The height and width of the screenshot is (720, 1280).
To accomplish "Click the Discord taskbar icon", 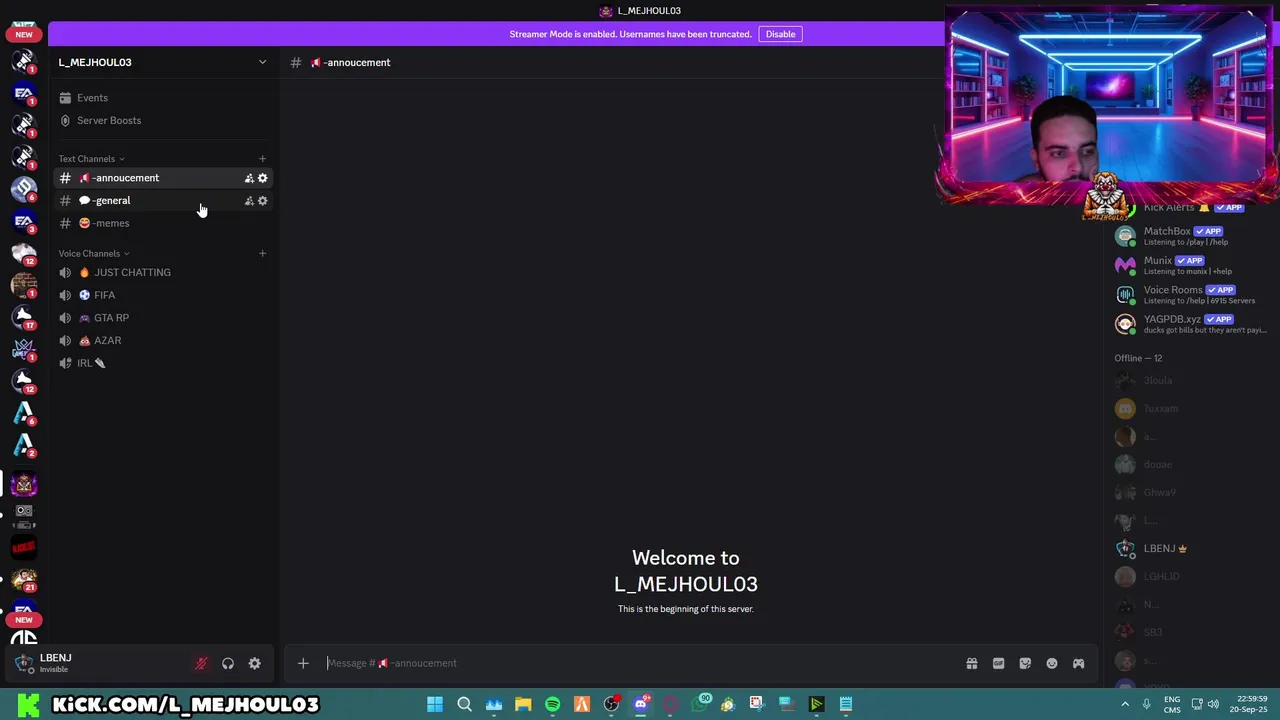I will coord(641,704).
